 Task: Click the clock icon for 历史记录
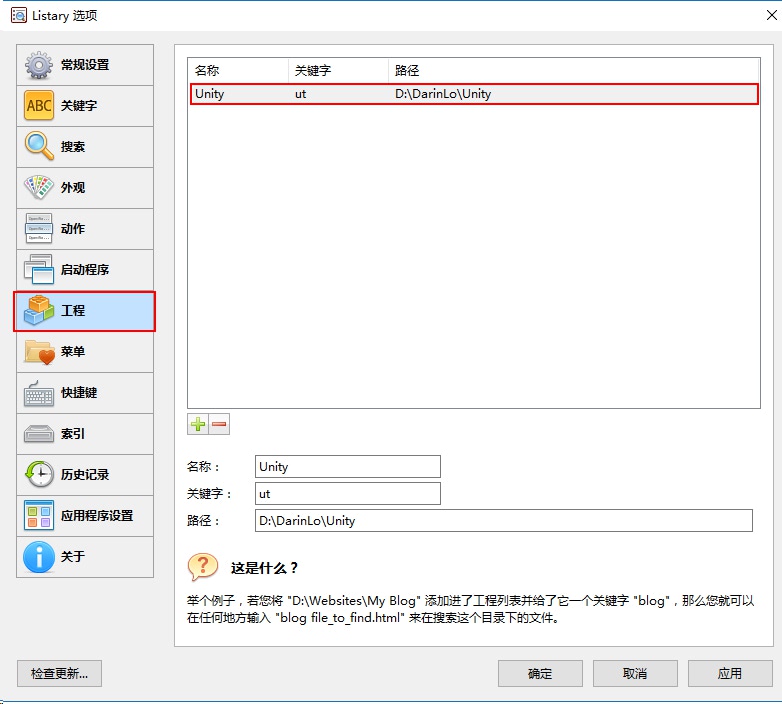coord(39,475)
